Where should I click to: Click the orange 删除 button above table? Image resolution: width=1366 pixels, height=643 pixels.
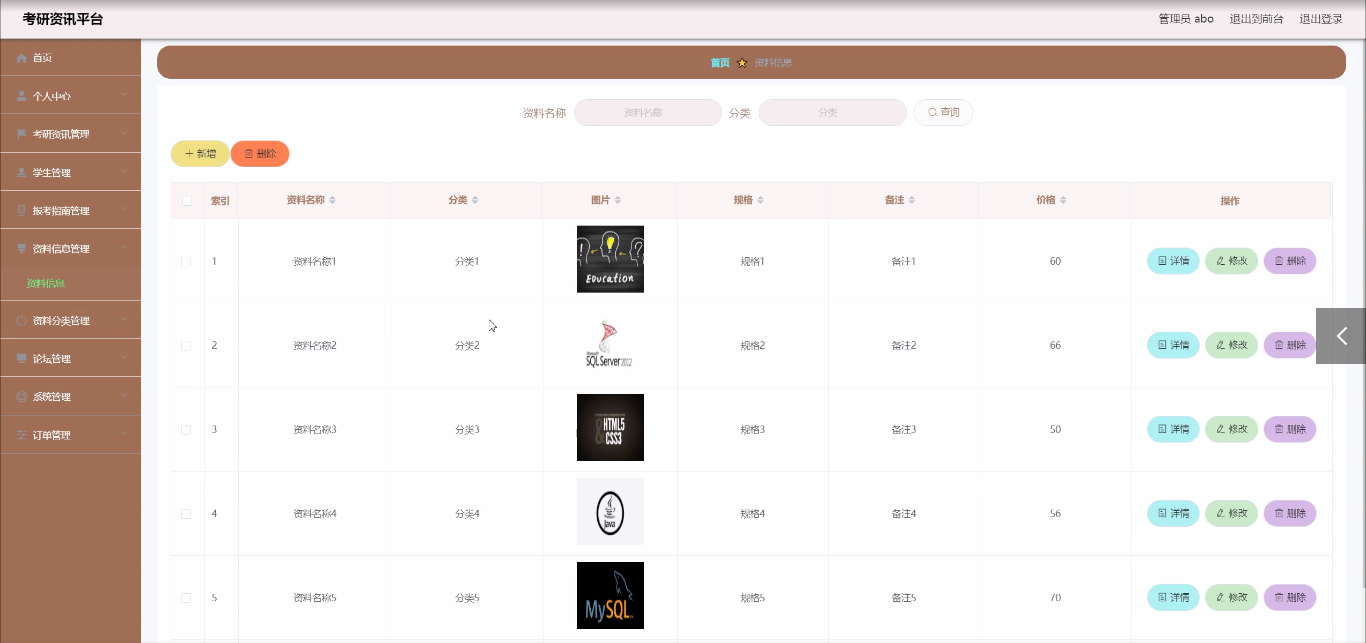260,154
